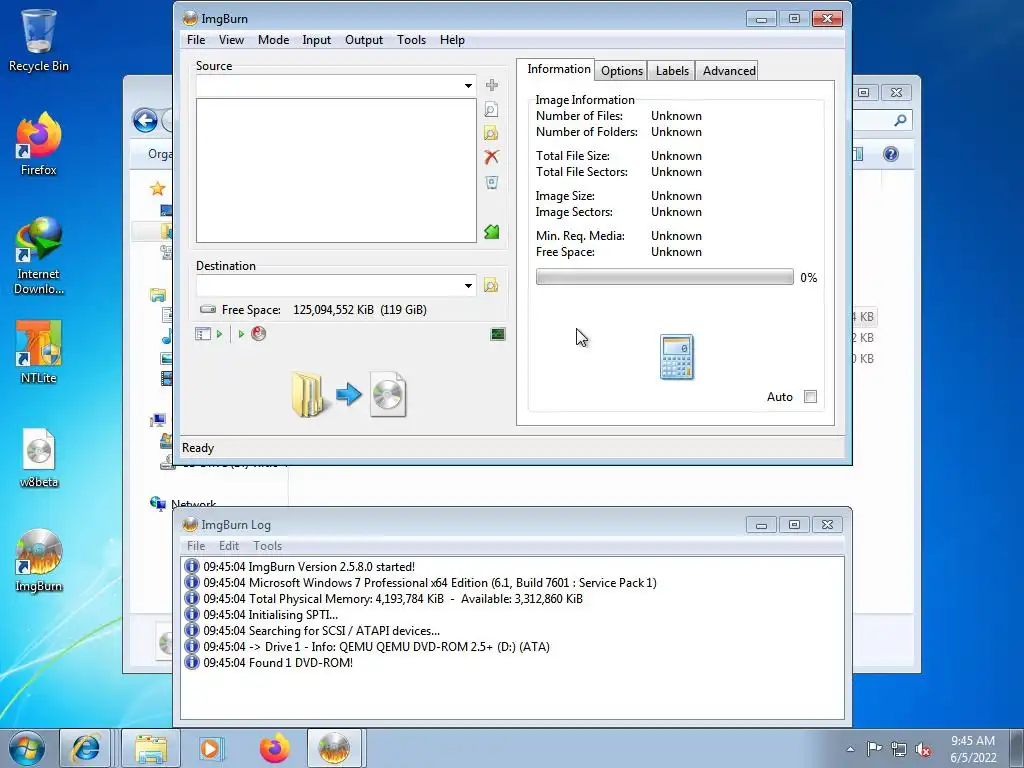Click the destination browse for file icon
1024x768 pixels.
coord(491,285)
